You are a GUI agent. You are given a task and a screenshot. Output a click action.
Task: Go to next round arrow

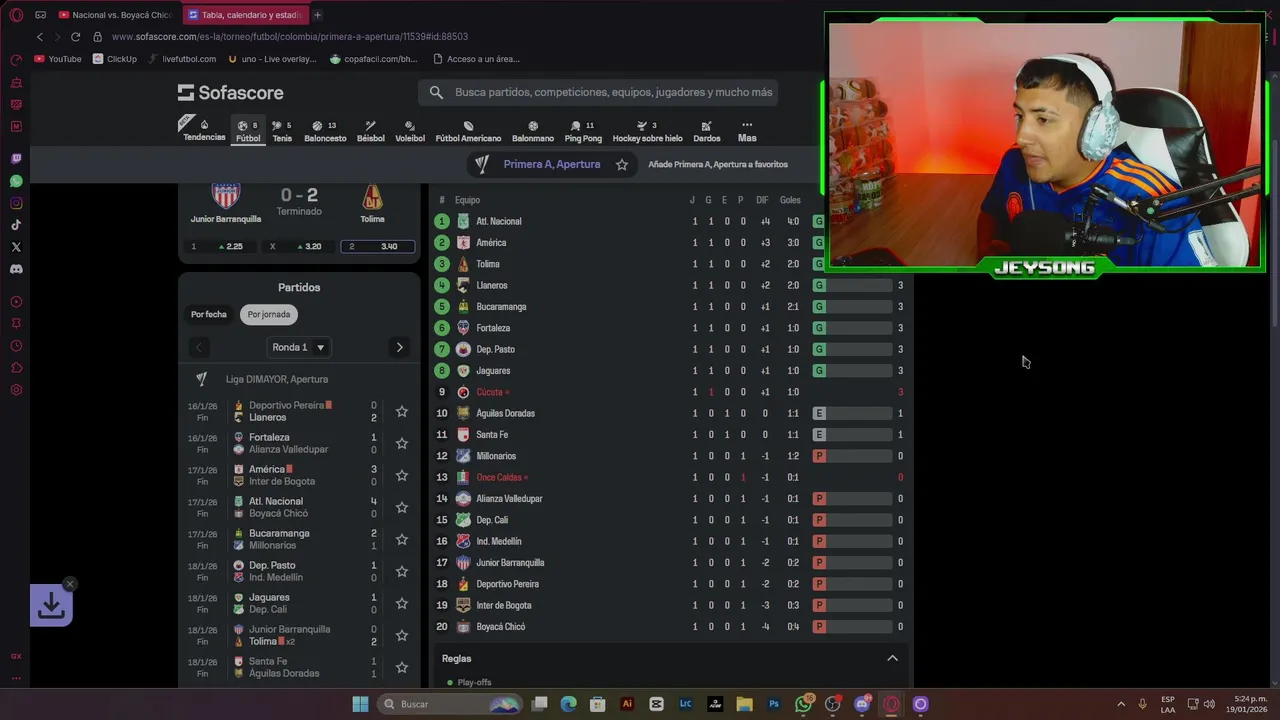point(399,347)
